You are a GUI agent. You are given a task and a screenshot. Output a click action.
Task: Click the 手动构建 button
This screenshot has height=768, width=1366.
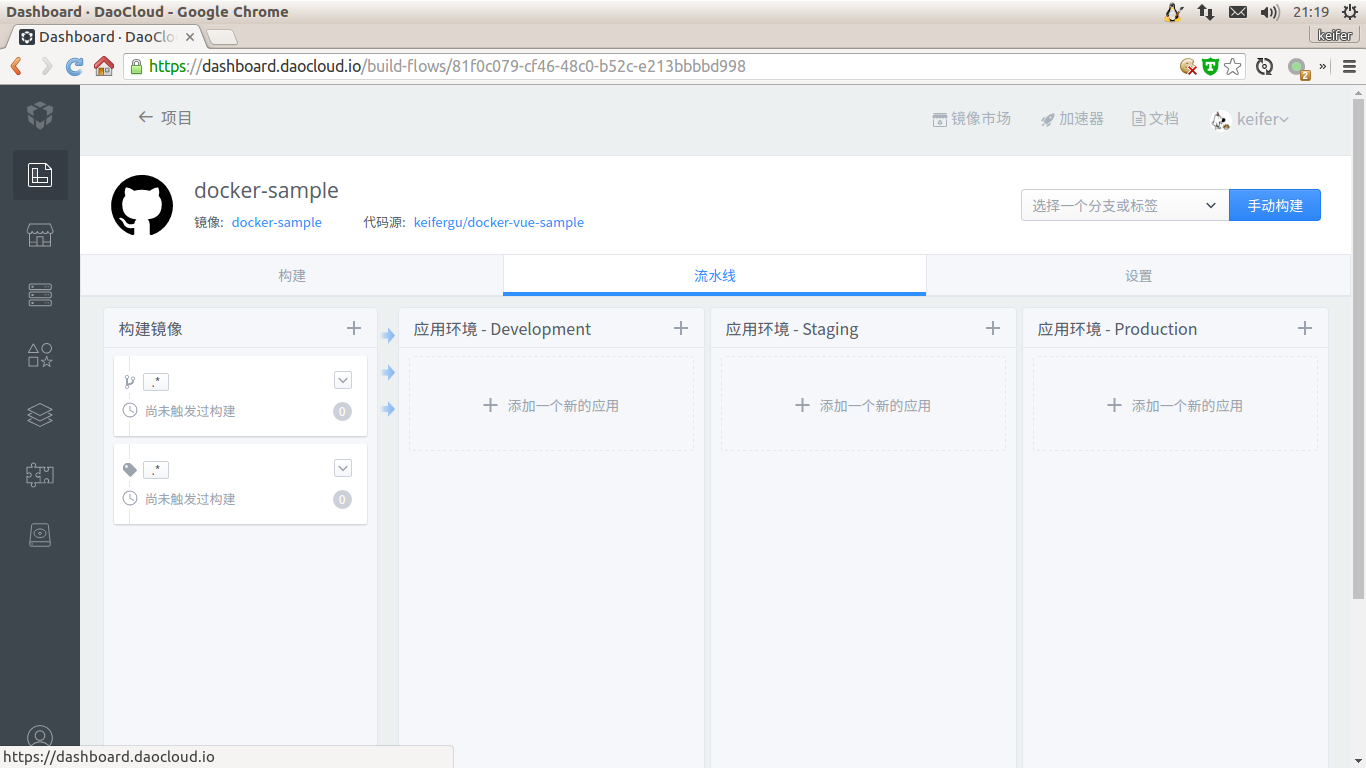pyautogui.click(x=1275, y=205)
